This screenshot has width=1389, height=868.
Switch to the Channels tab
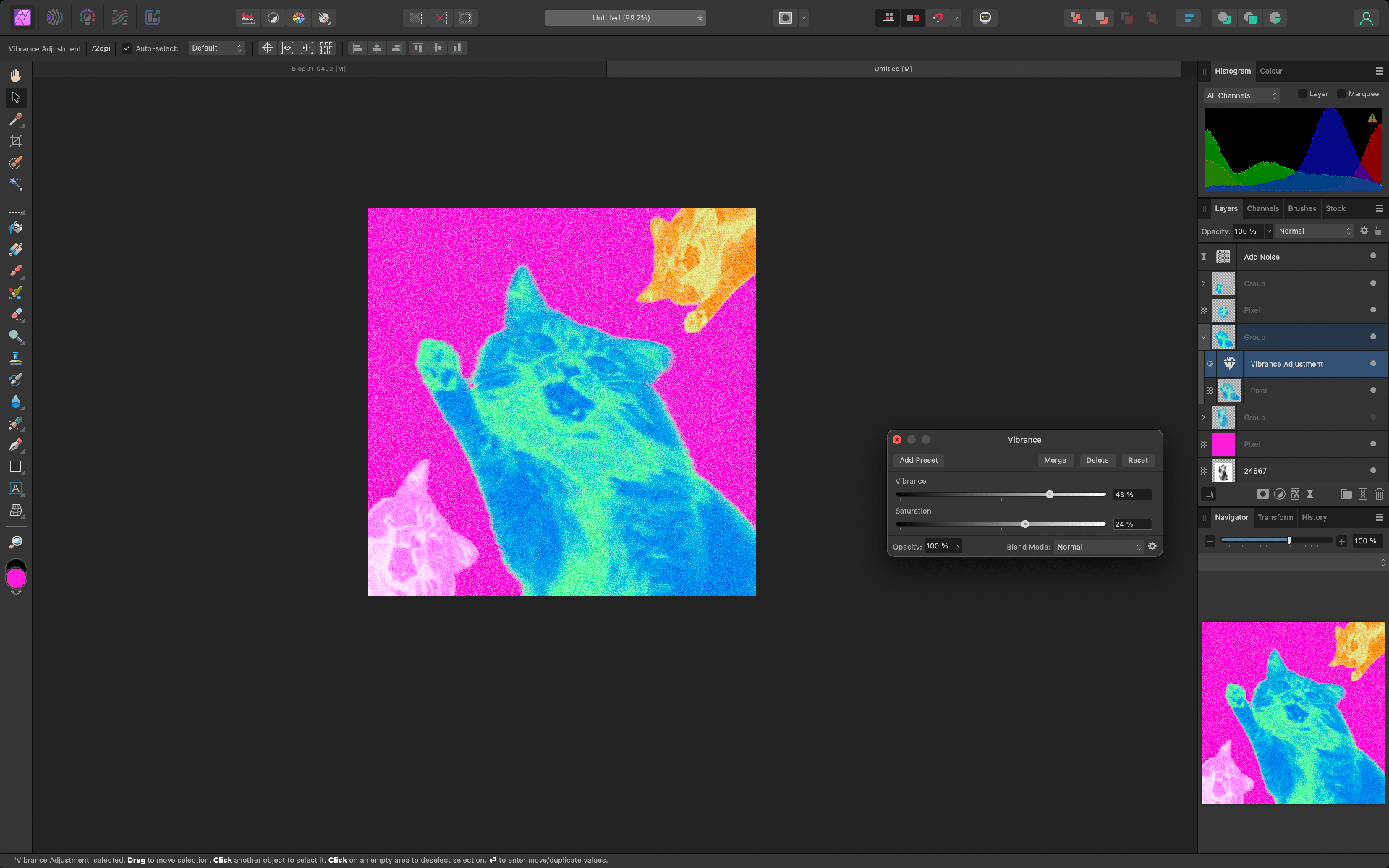point(1263,208)
